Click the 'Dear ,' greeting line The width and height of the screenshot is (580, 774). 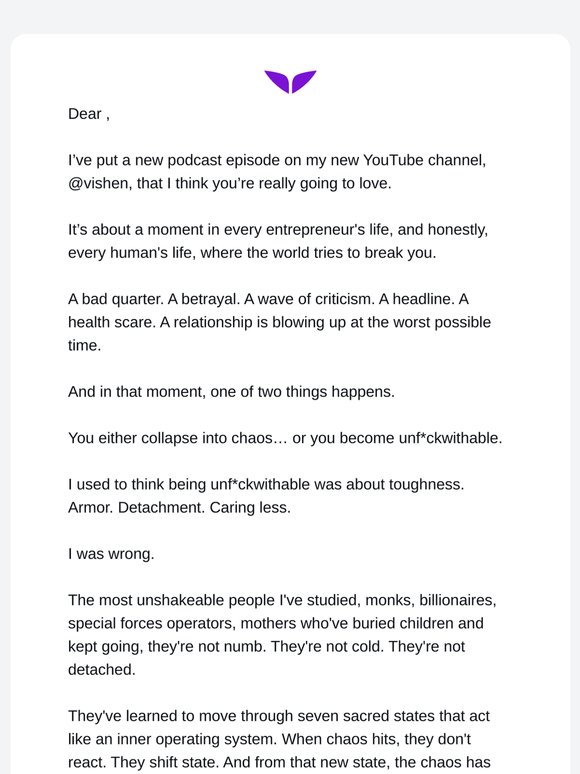coord(89,114)
